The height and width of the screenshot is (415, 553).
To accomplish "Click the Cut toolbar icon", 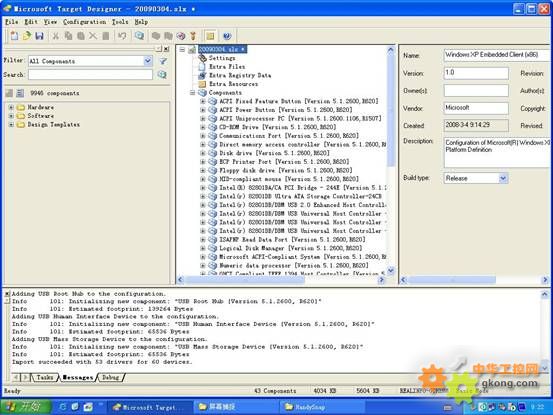I will point(56,36).
